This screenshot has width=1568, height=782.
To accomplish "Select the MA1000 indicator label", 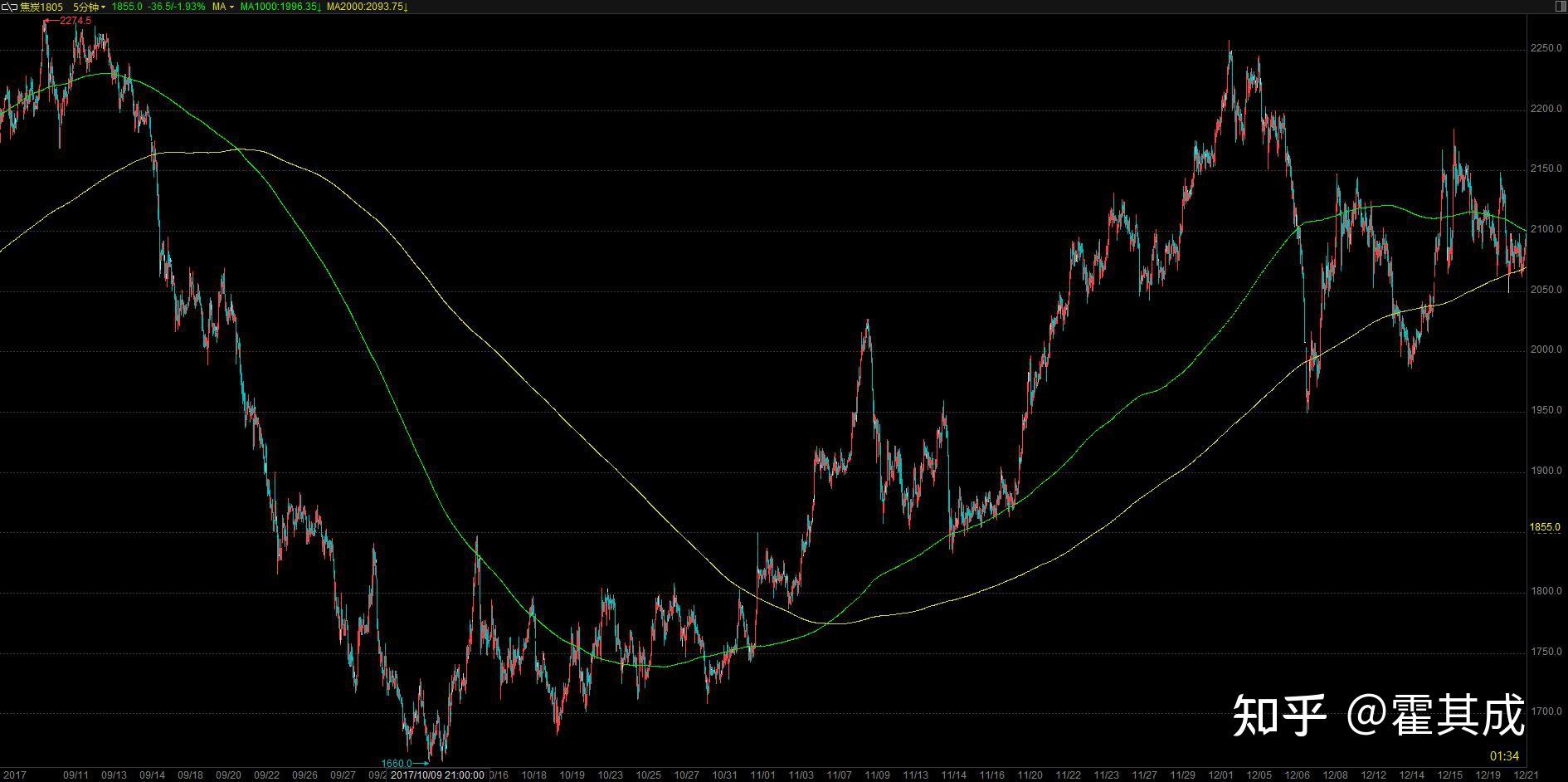I will click(x=280, y=7).
